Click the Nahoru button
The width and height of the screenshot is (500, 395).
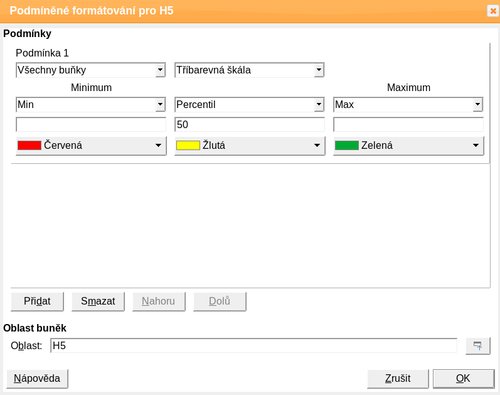click(x=159, y=301)
